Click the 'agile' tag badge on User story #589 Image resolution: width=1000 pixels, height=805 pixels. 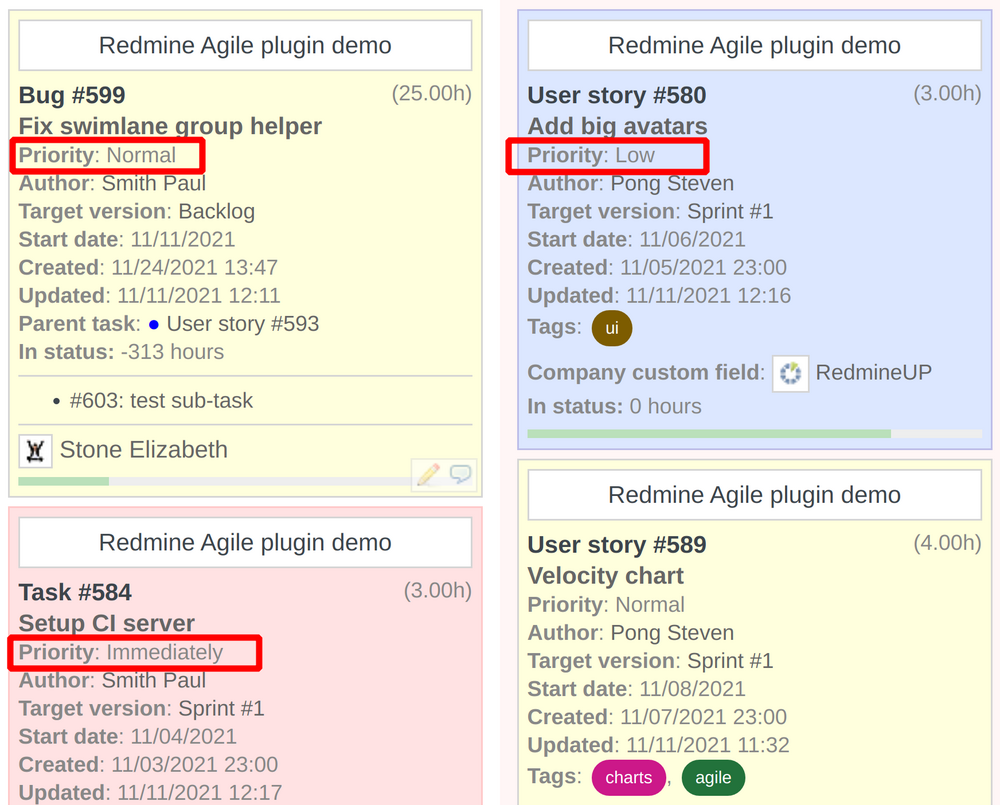tap(713, 777)
